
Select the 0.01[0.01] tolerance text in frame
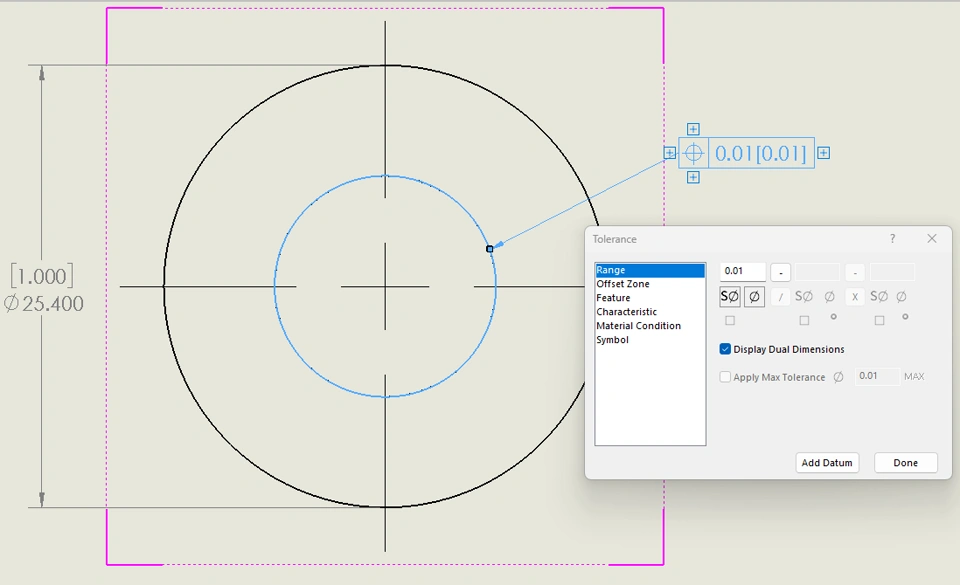pyautogui.click(x=761, y=153)
